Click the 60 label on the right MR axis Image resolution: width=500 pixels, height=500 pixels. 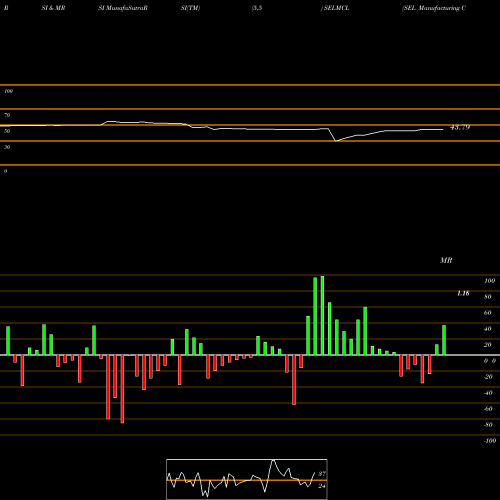pos(488,313)
